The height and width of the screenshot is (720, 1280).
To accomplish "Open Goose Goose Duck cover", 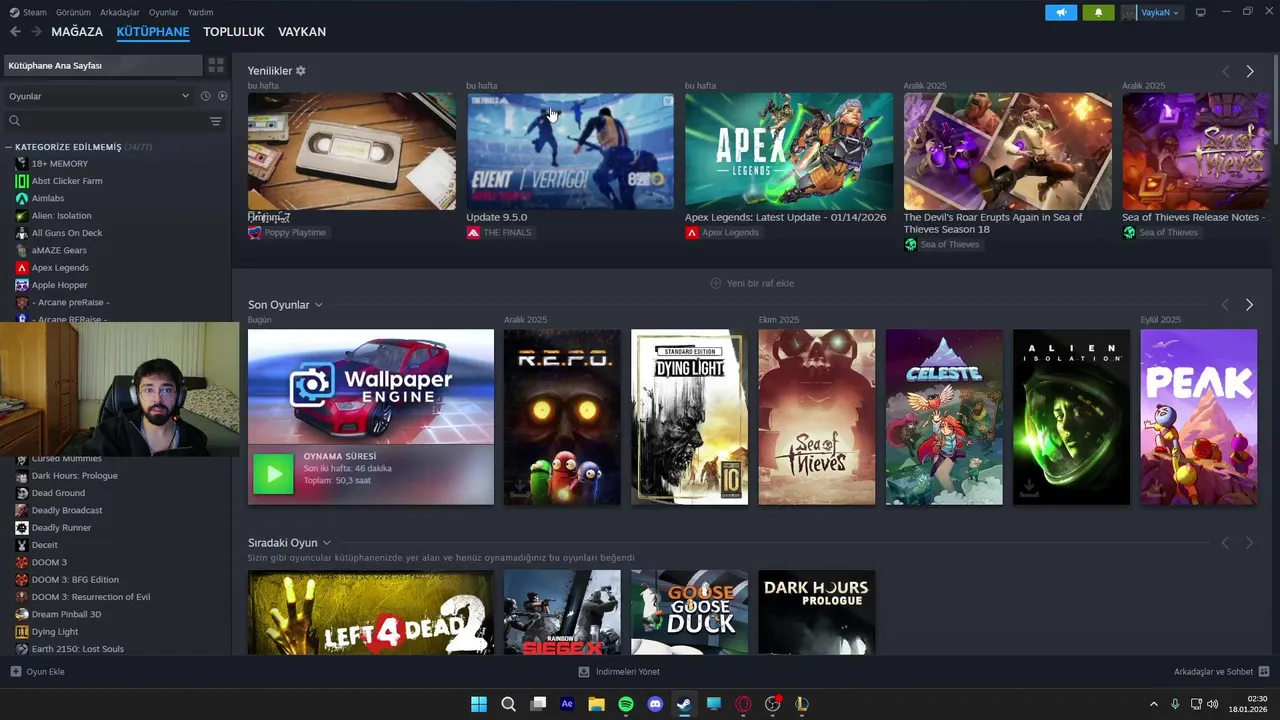I will point(689,612).
